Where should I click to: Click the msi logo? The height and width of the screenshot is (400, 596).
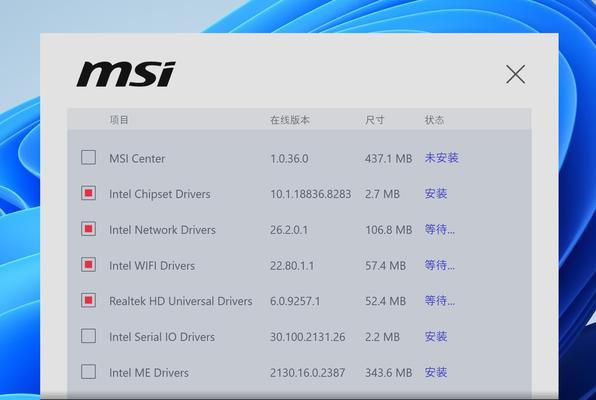pos(126,74)
